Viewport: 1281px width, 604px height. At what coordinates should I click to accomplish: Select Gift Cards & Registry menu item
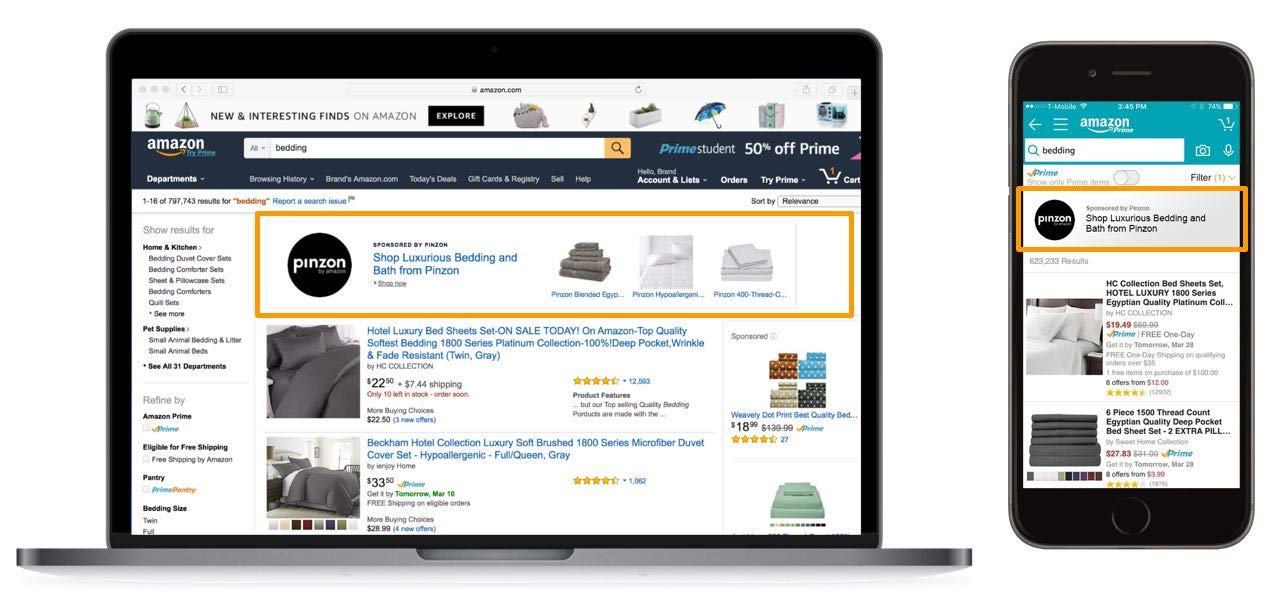click(503, 179)
